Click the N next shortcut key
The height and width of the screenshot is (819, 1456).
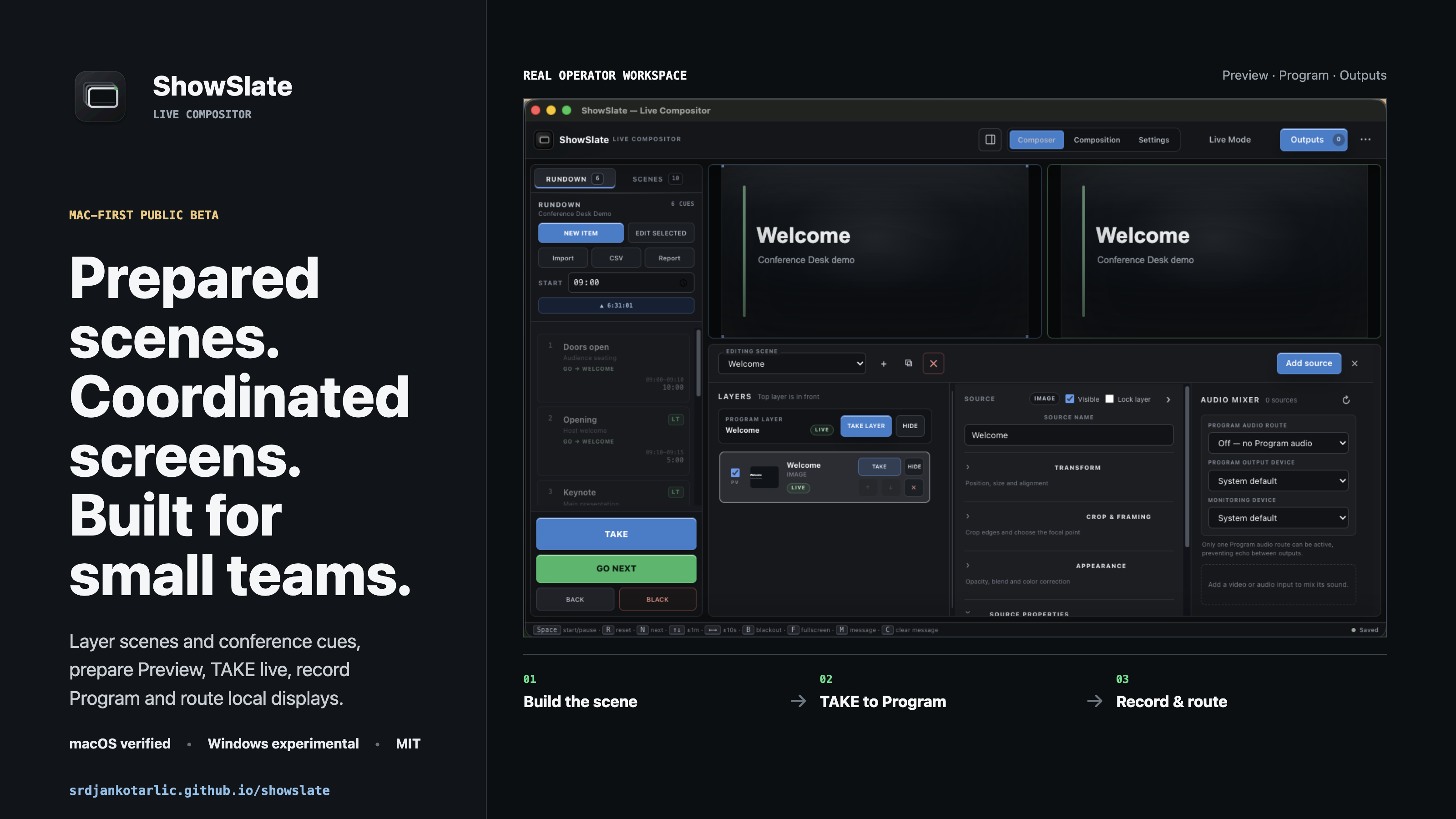[642, 630]
